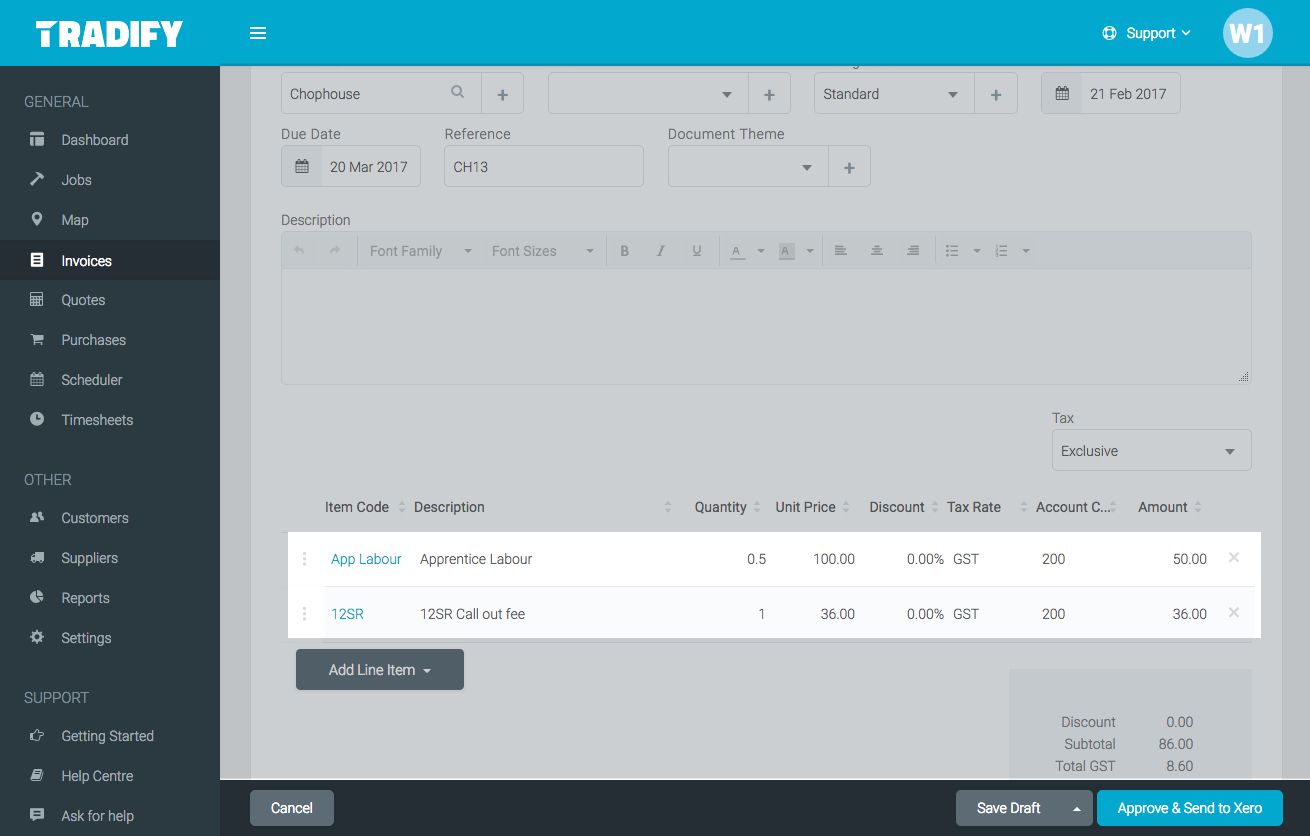This screenshot has height=836, width=1310.
Task: Click the hamburger menu icon in the header
Action: coord(258,32)
